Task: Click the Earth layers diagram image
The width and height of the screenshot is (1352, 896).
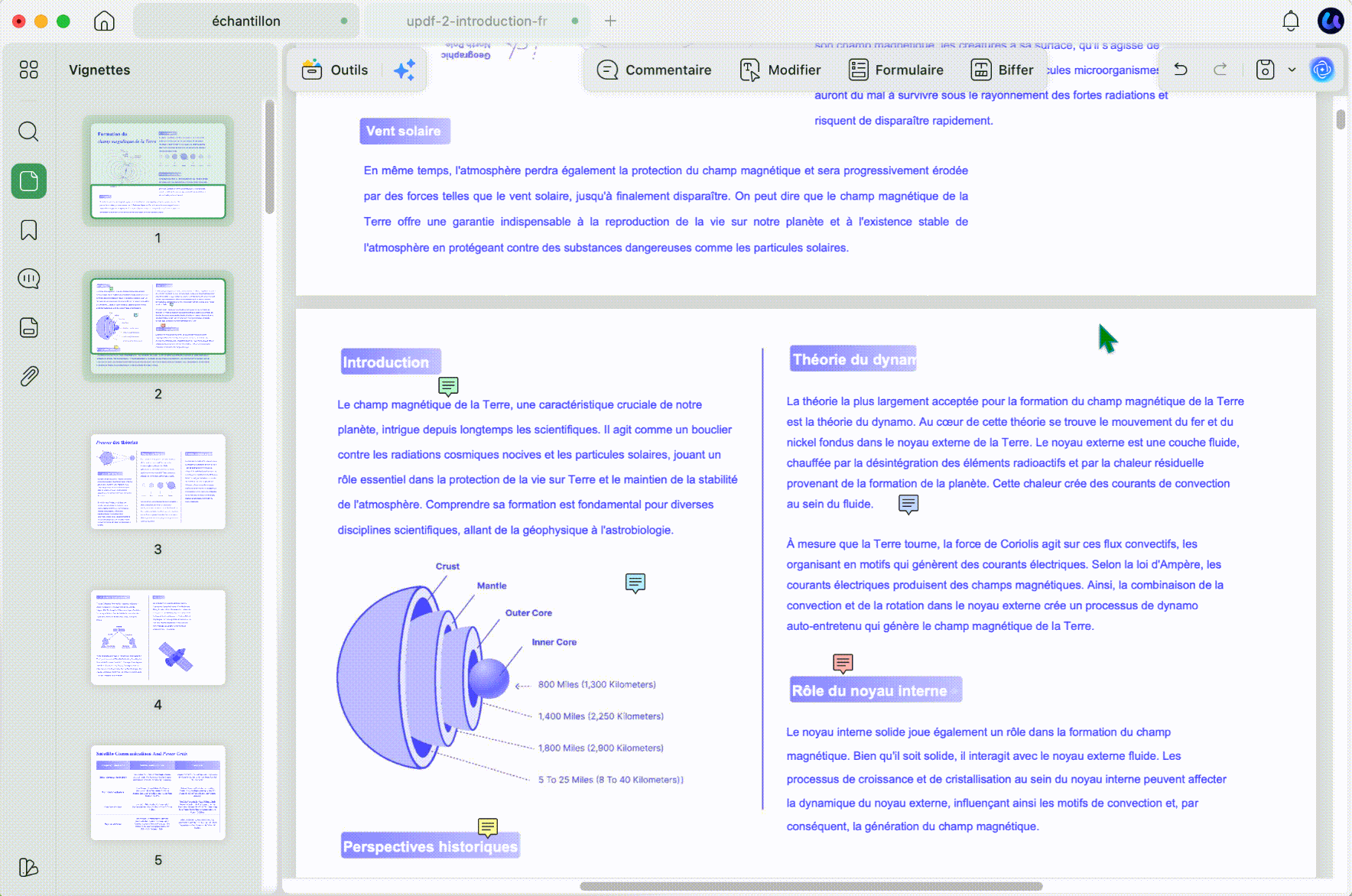Action: [424, 677]
